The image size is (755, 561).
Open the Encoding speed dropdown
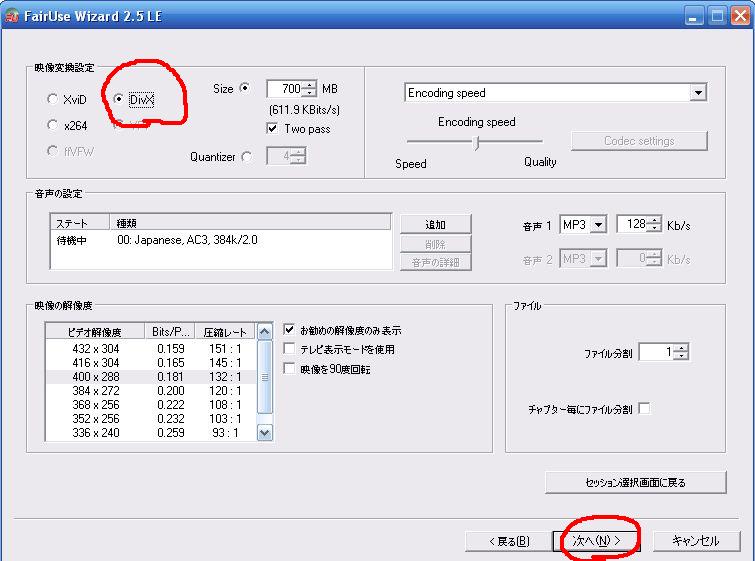click(x=698, y=92)
